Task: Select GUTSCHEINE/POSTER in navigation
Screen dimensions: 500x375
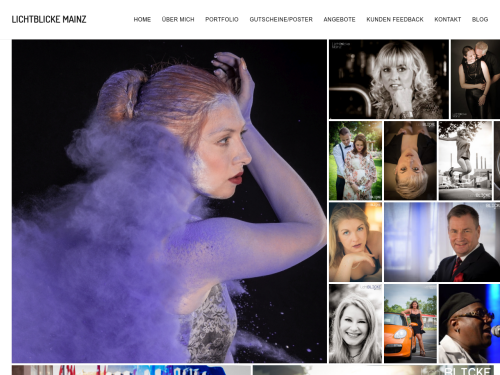Action: tap(281, 20)
